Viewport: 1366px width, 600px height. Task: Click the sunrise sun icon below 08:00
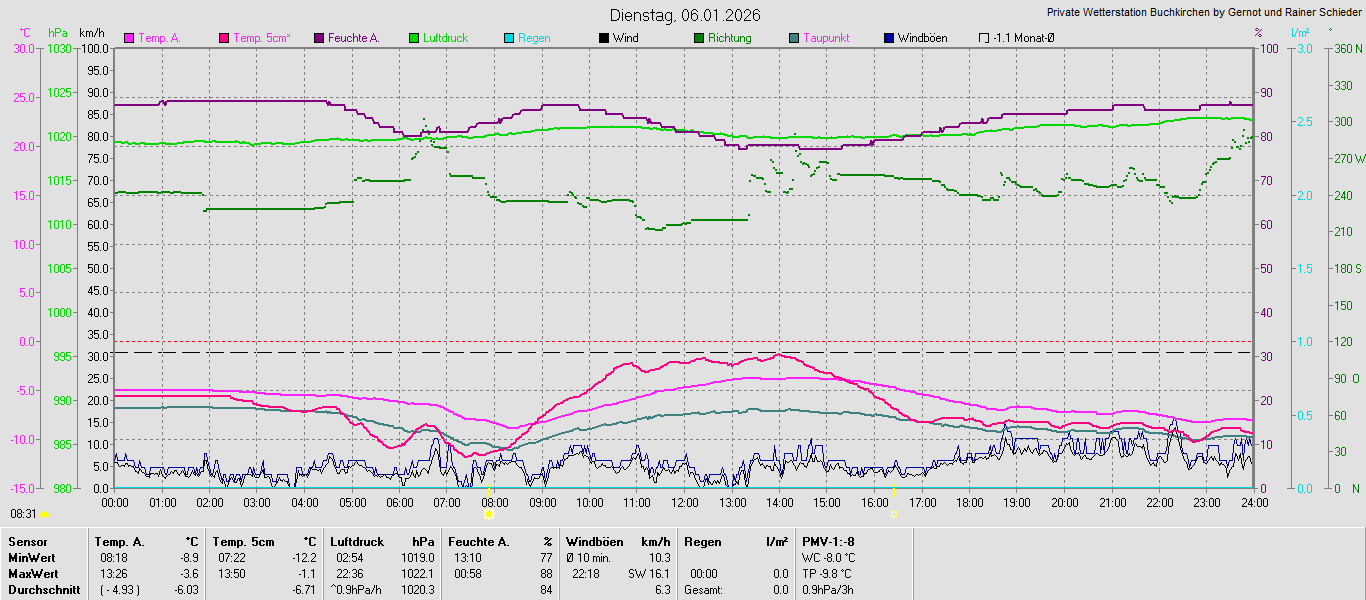488,514
